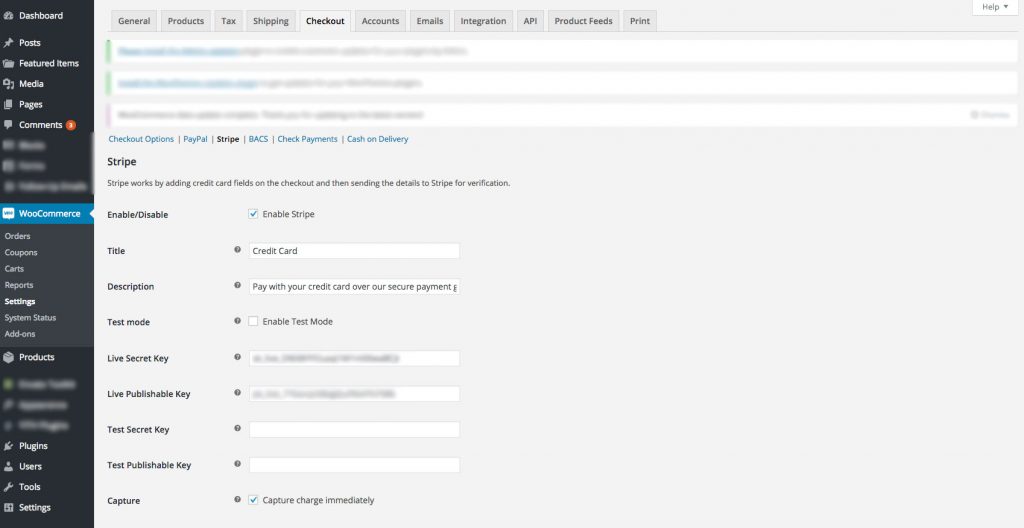1024x528 pixels.
Task: Click the help icon beside Capture
Action: pos(238,499)
